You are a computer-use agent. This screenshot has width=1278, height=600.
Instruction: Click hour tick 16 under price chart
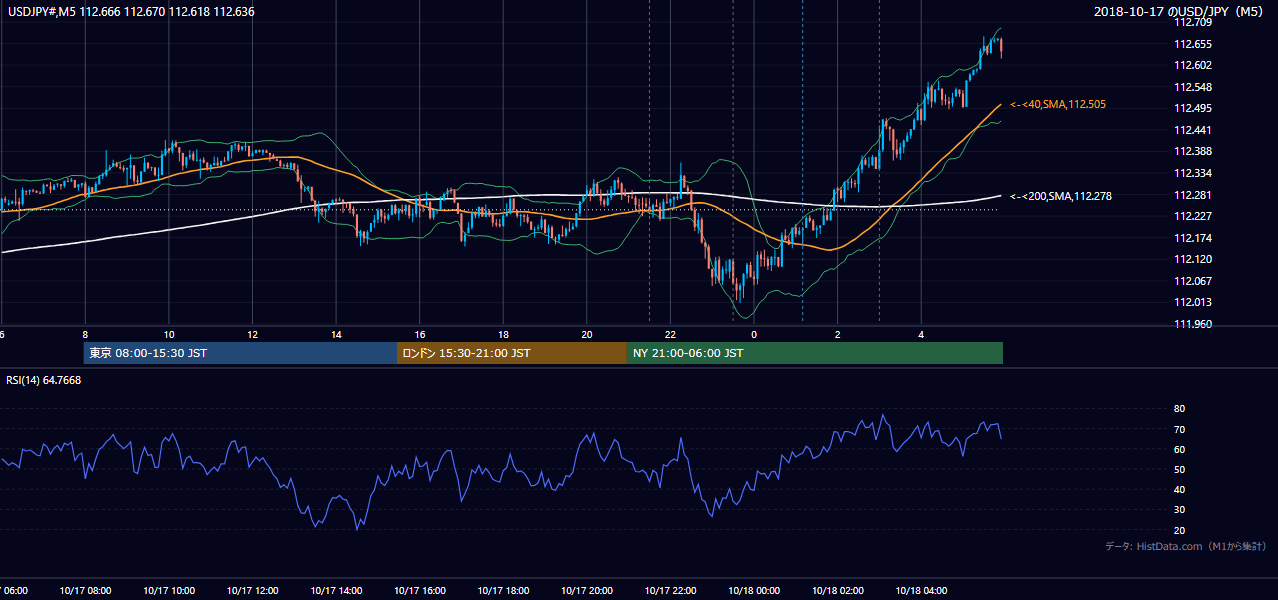[420, 335]
